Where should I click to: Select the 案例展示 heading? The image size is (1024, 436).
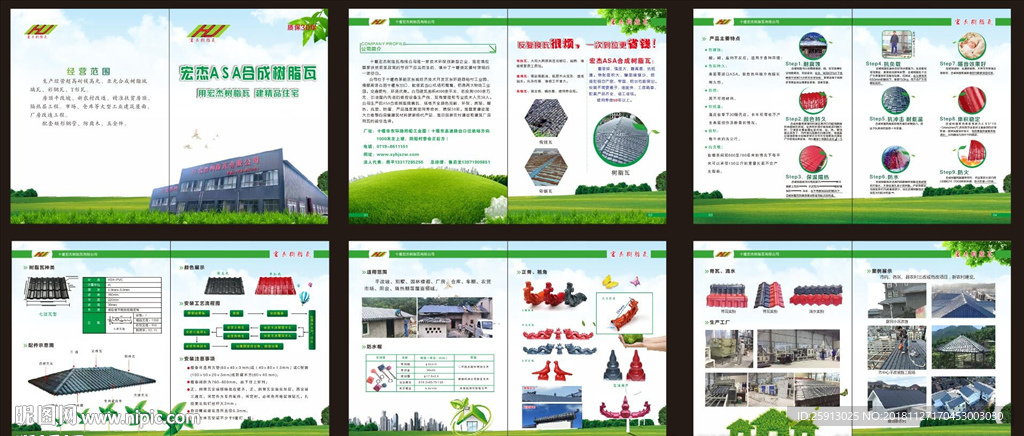pos(884,270)
